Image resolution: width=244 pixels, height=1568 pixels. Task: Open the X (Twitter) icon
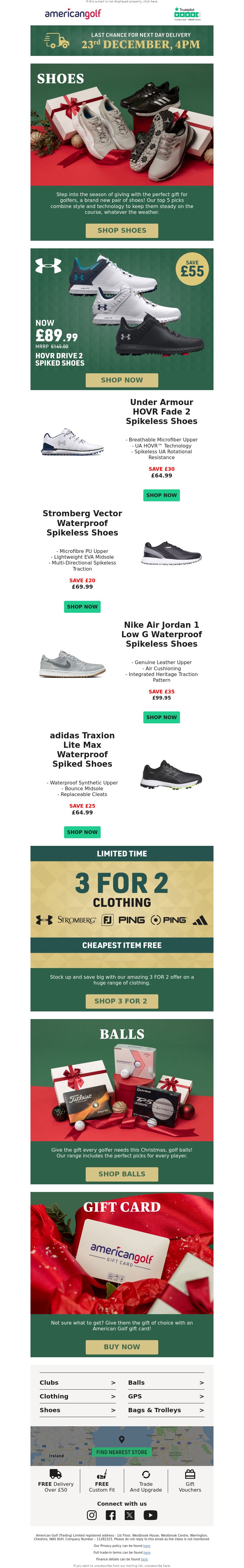(130, 1515)
